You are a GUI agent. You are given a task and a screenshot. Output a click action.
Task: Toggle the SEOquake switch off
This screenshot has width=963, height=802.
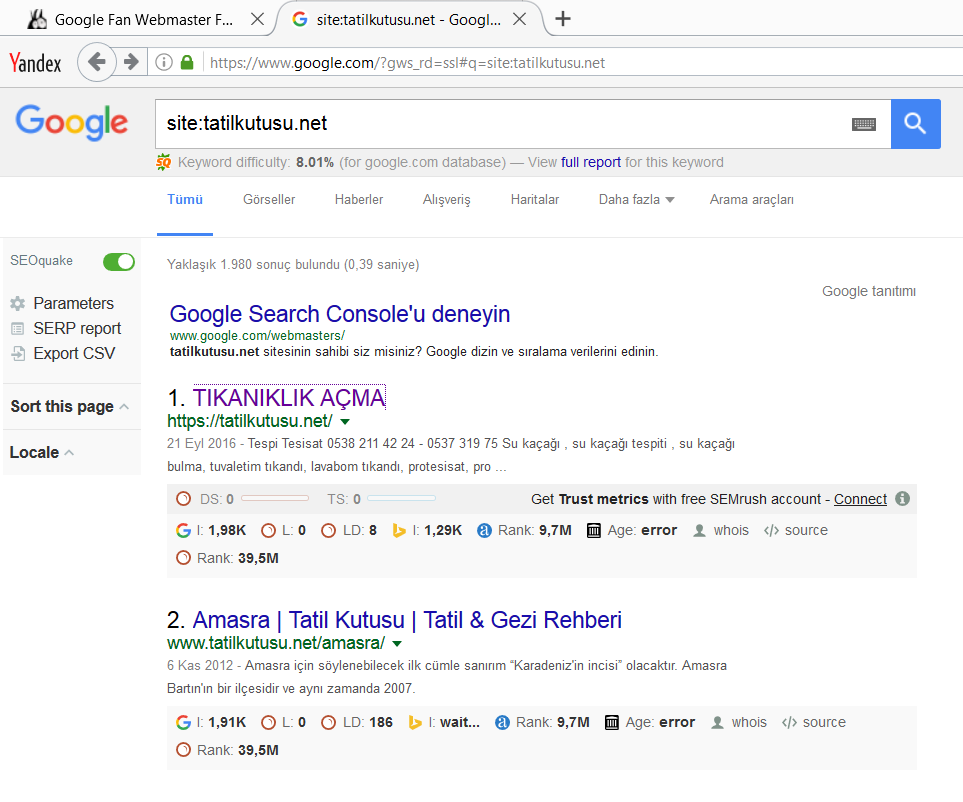(119, 262)
